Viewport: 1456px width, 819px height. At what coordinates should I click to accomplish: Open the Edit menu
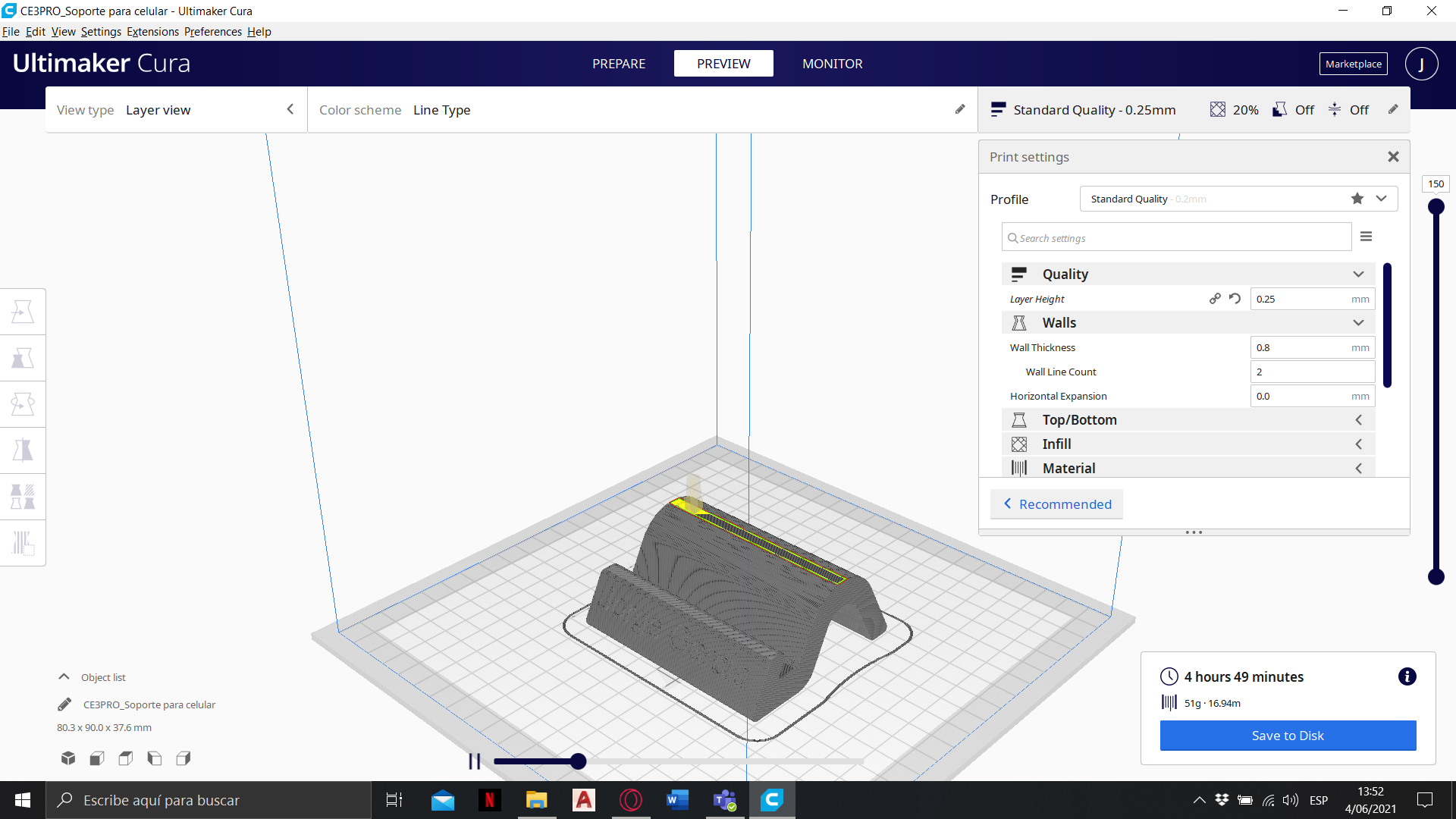36,32
